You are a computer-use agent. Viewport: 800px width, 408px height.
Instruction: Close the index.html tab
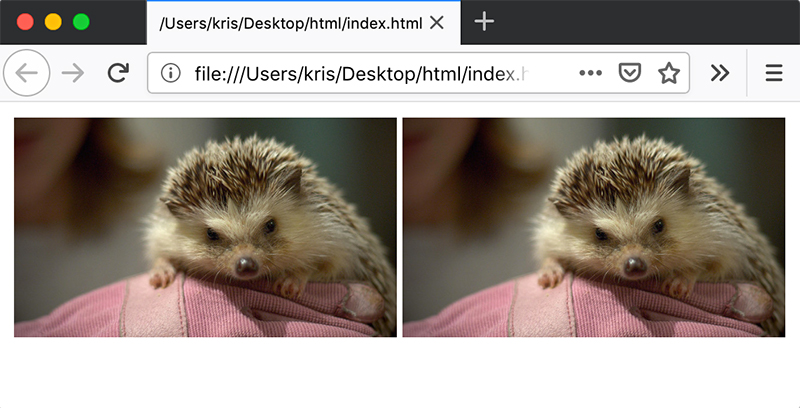436,22
